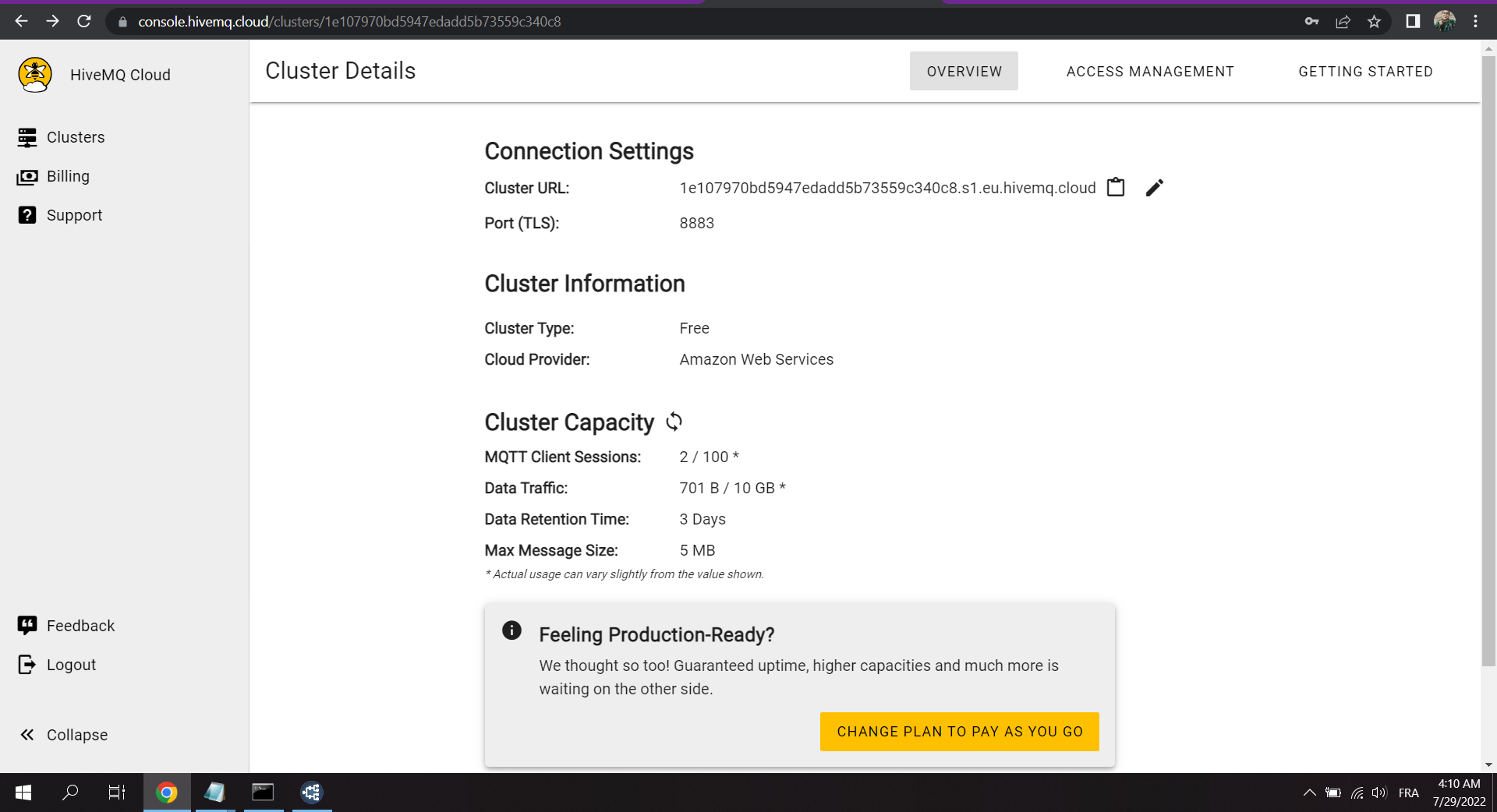Log out using the Logout link
1497x812 pixels.
point(71,665)
